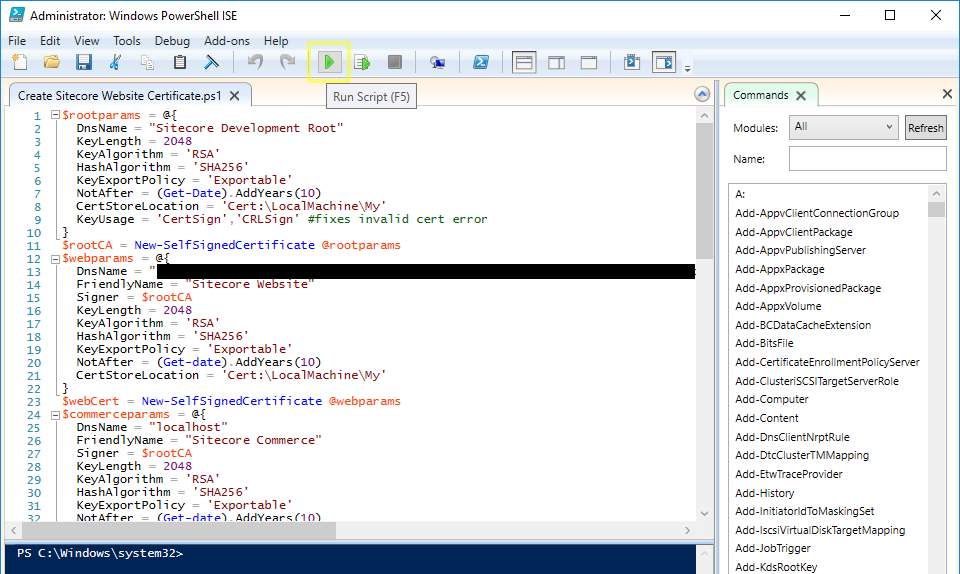Create a new script file

click(20, 62)
